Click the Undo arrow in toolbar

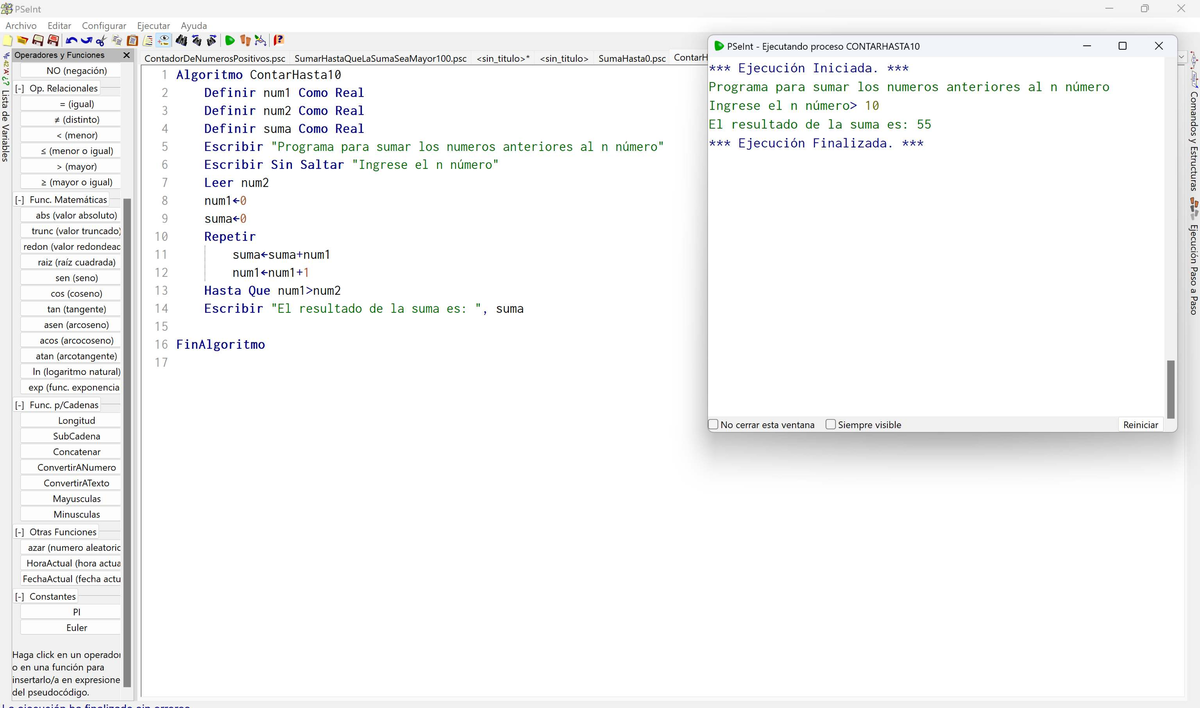coord(70,41)
